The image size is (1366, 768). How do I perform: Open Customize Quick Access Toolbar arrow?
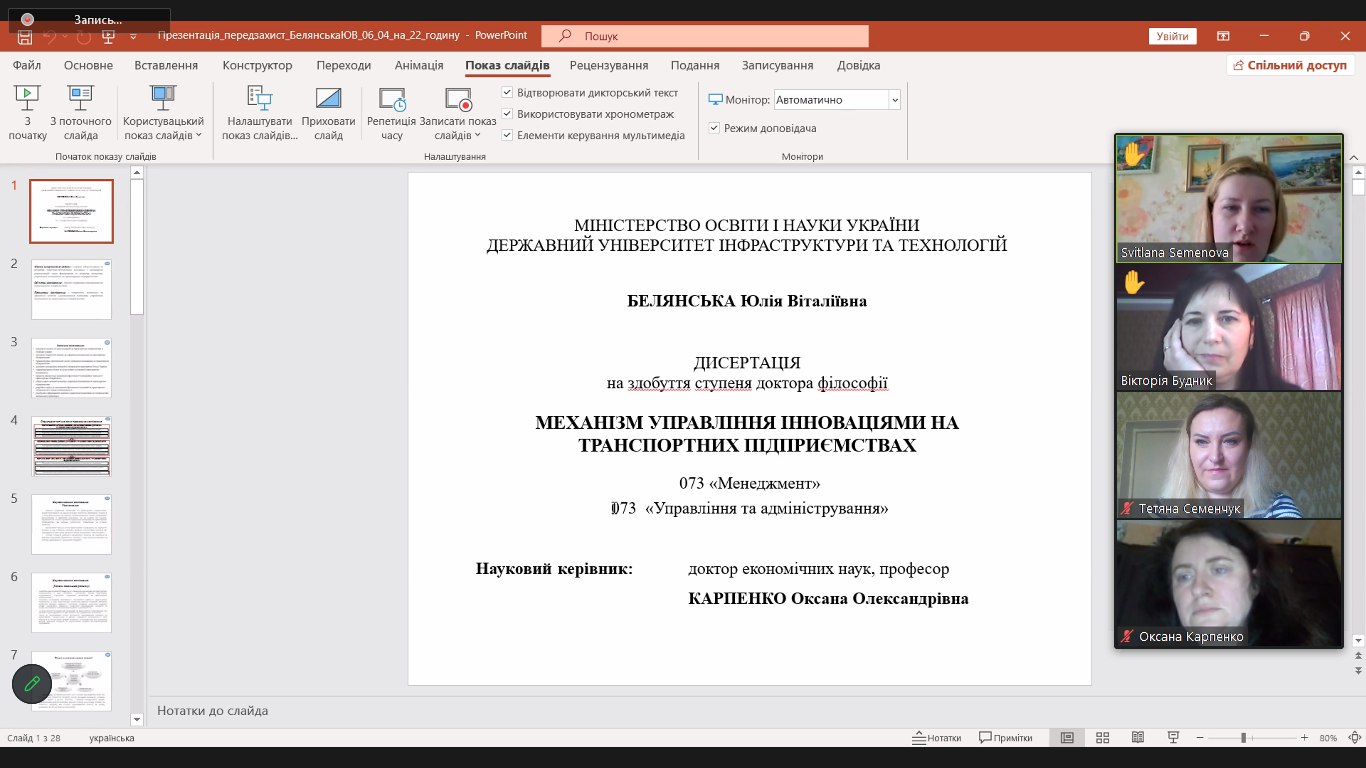[x=134, y=36]
